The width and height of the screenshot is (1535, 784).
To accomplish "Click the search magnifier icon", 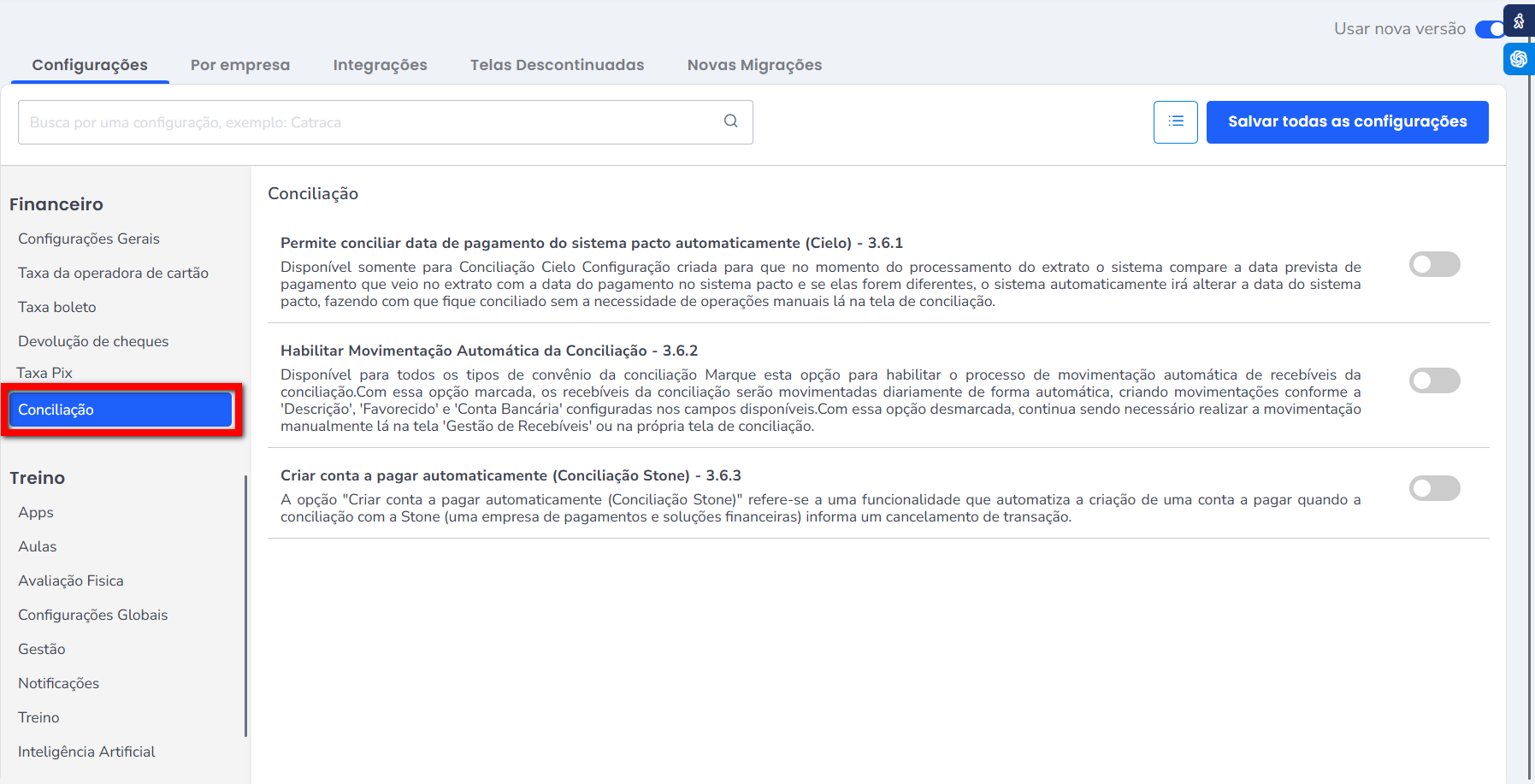I will point(730,121).
